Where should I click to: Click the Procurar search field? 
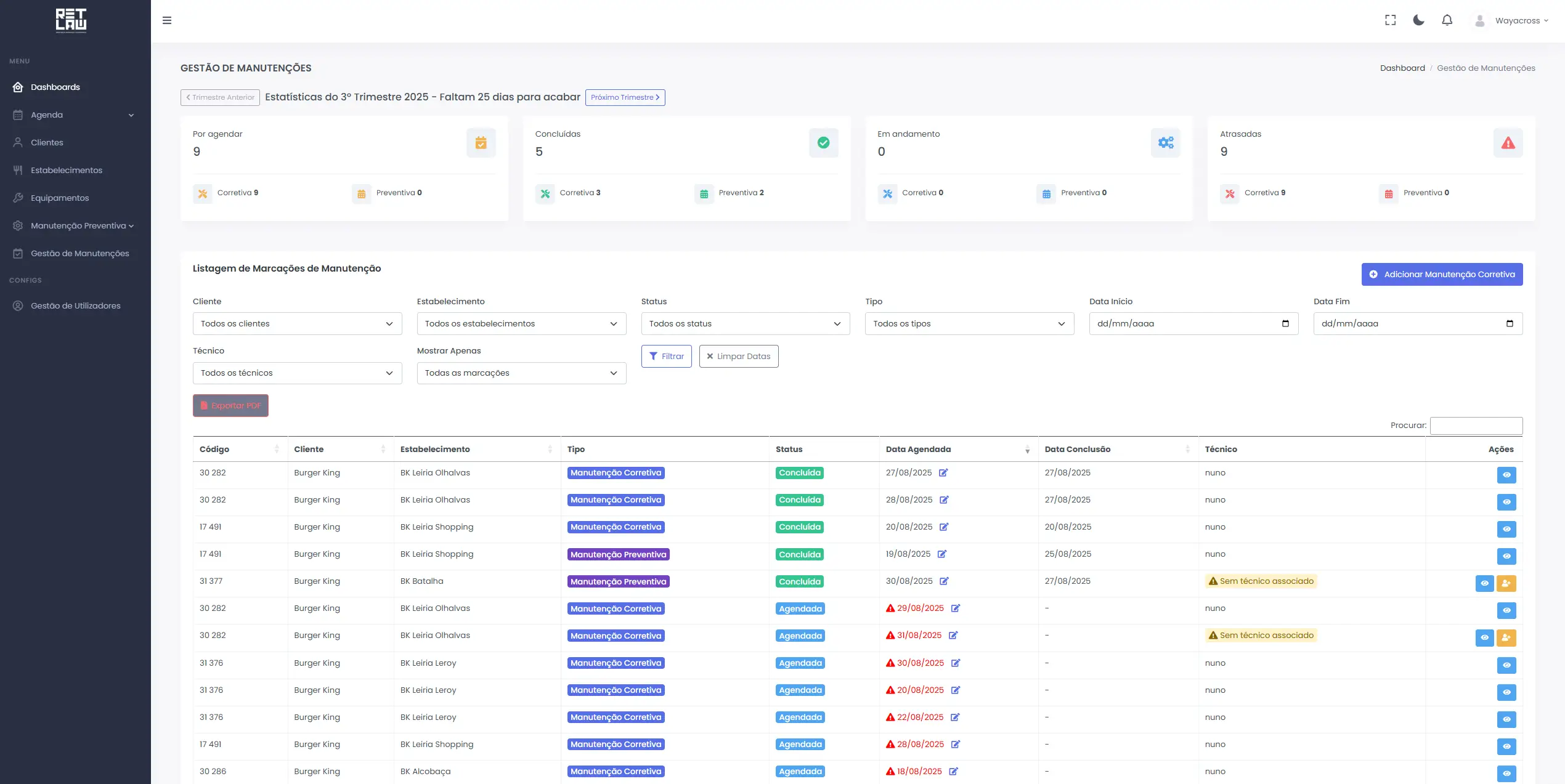[1476, 426]
